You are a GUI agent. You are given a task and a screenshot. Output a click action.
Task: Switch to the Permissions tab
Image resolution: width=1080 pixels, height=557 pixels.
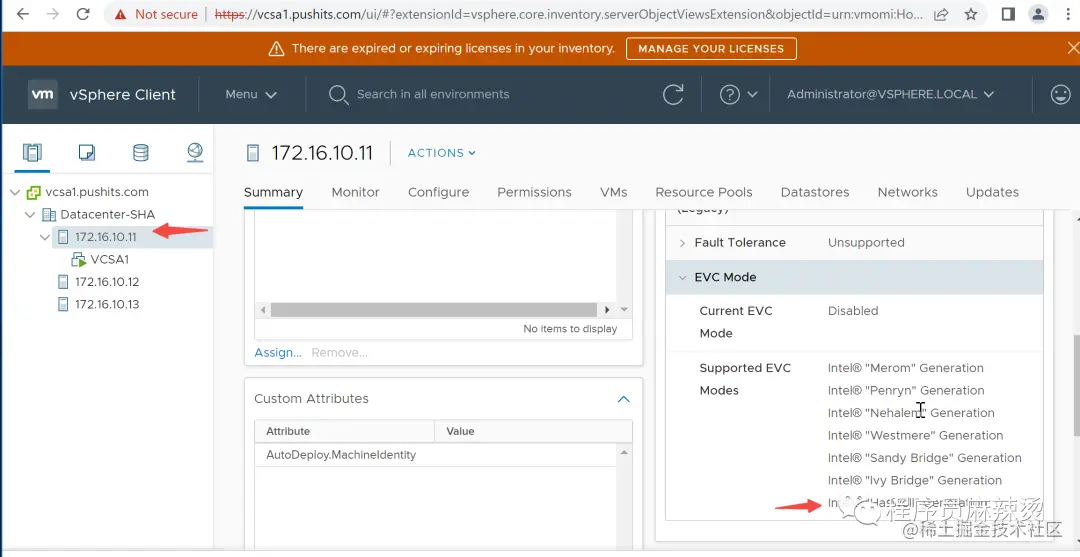tap(534, 192)
